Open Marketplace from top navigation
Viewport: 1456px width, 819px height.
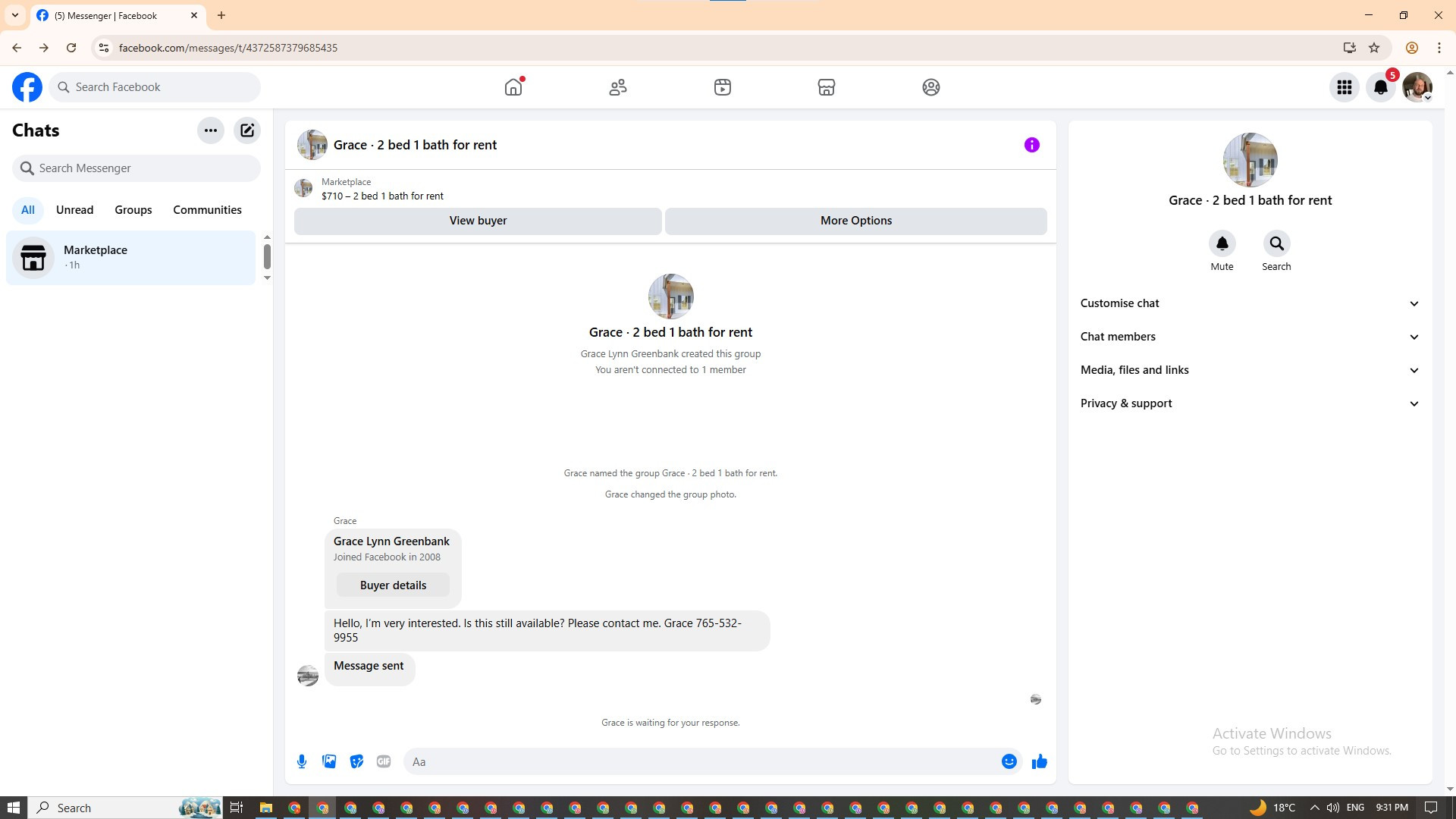826,87
